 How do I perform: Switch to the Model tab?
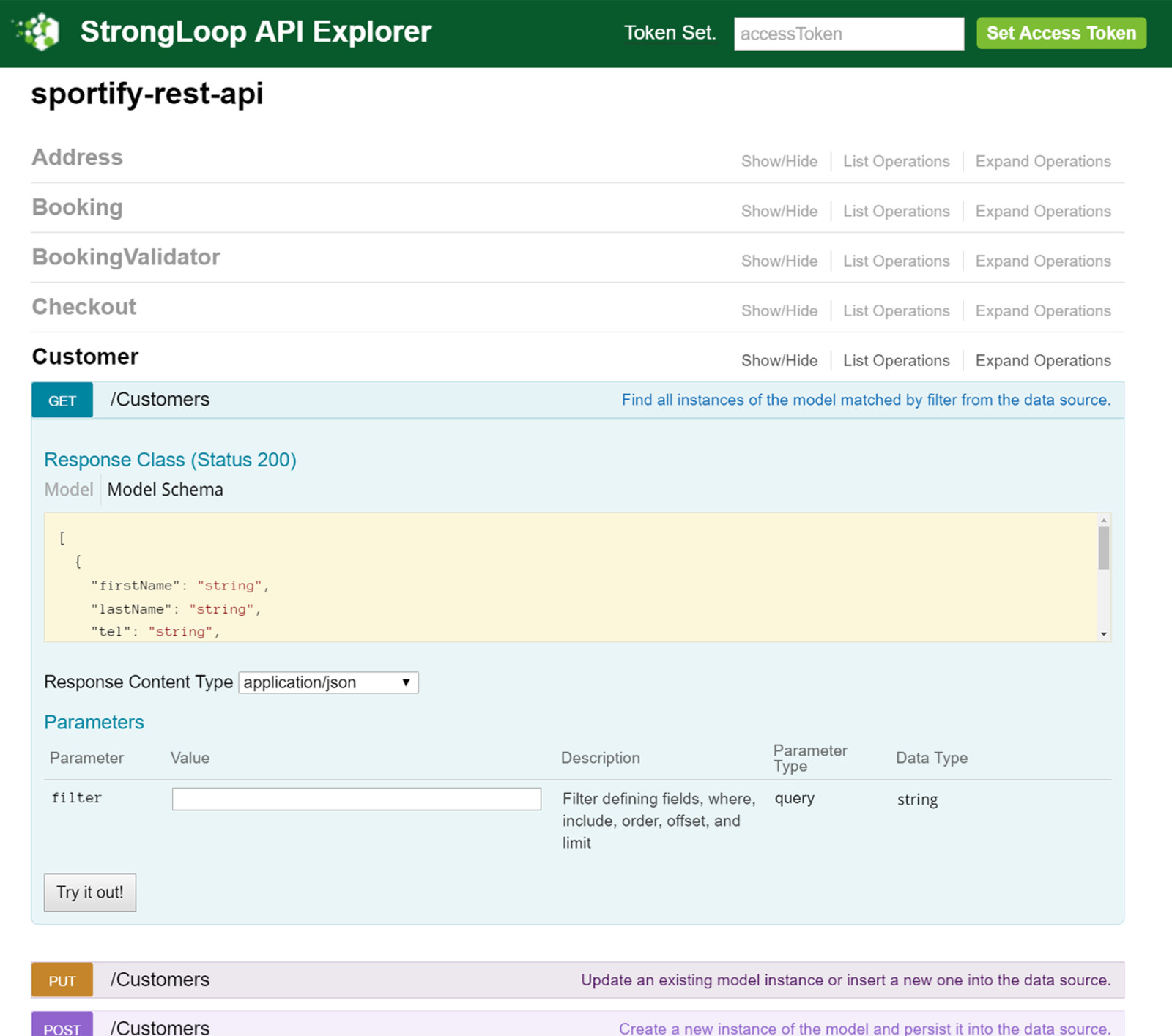[69, 490]
